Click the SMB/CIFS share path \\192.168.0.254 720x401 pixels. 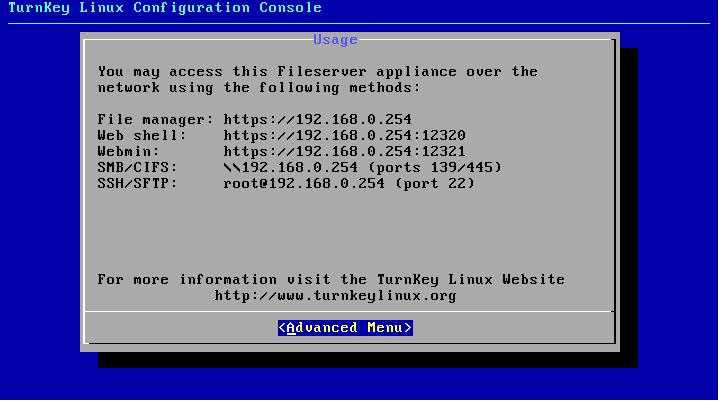(290, 167)
